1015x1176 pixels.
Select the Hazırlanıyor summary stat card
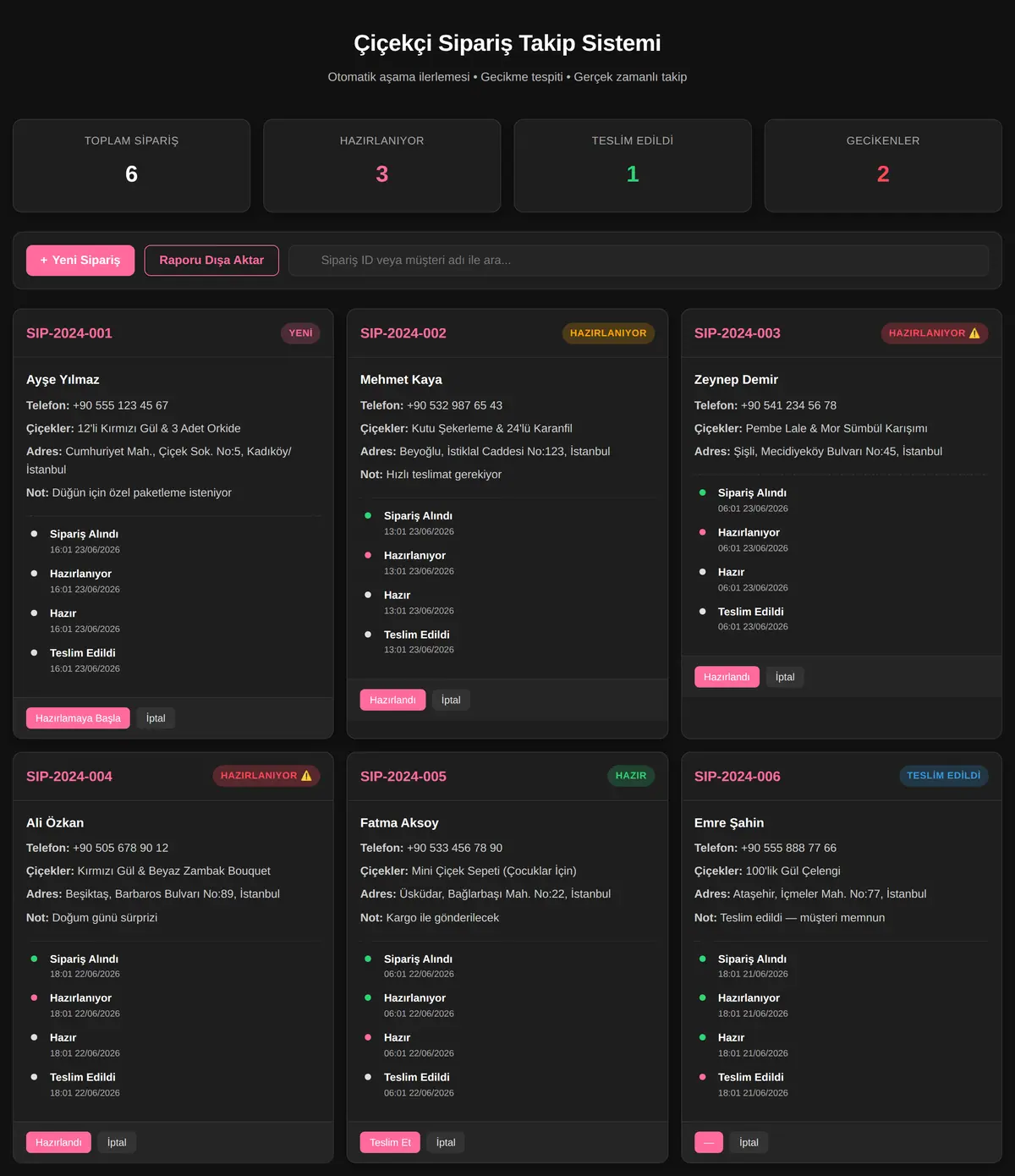[382, 166]
